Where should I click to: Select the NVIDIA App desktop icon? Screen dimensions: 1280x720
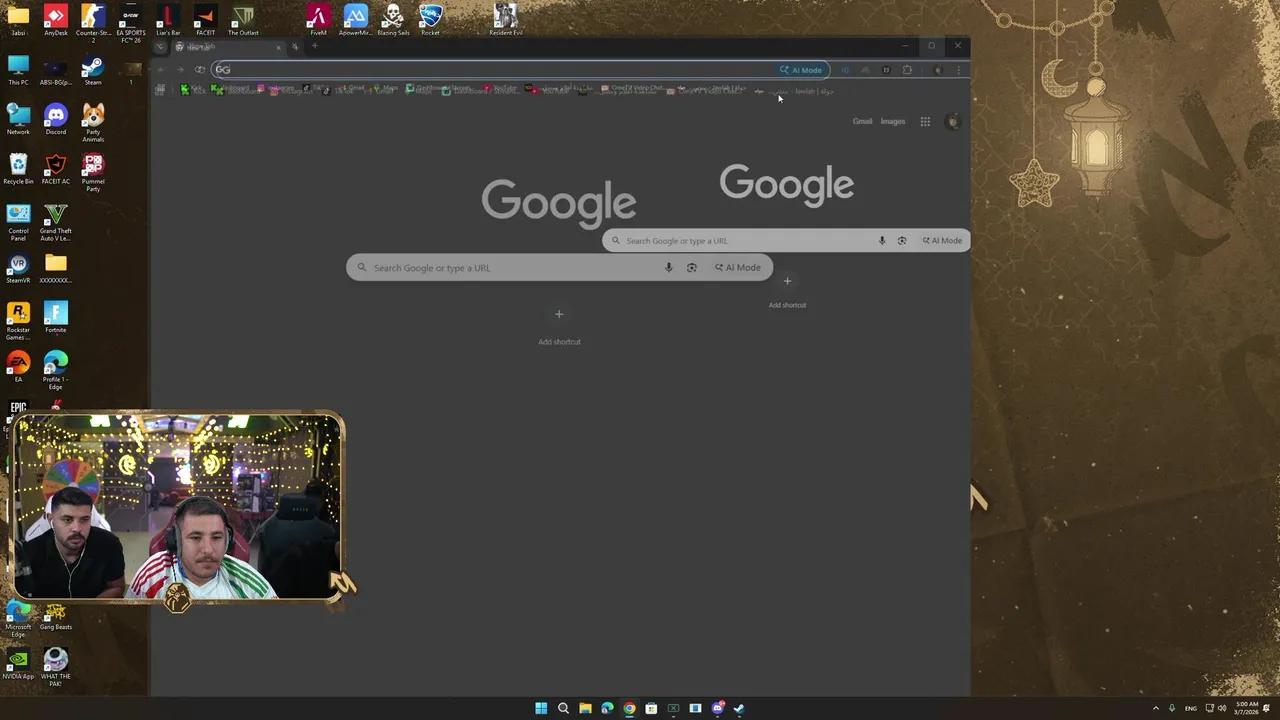pyautogui.click(x=18, y=663)
